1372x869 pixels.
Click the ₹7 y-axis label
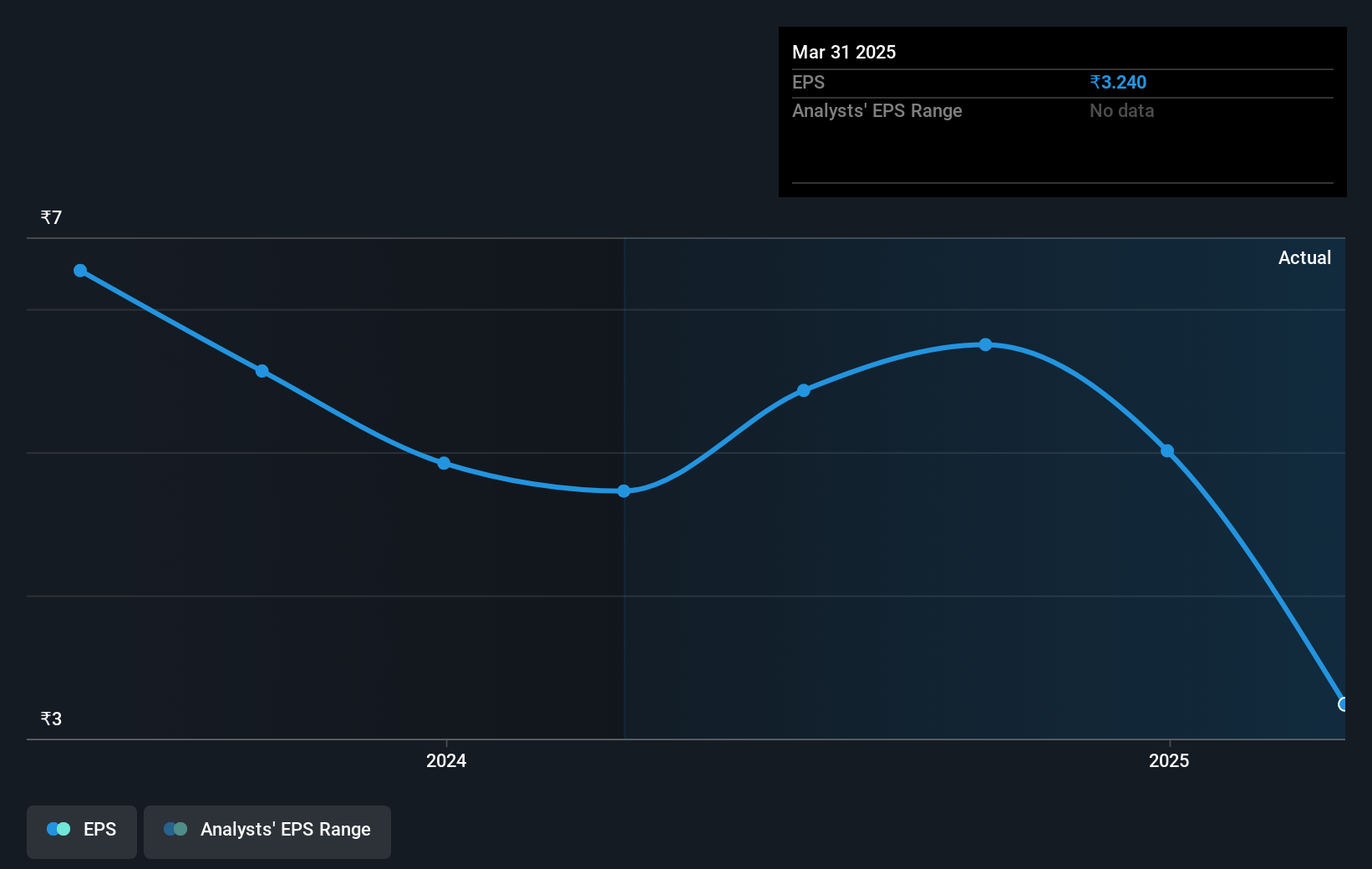point(51,217)
